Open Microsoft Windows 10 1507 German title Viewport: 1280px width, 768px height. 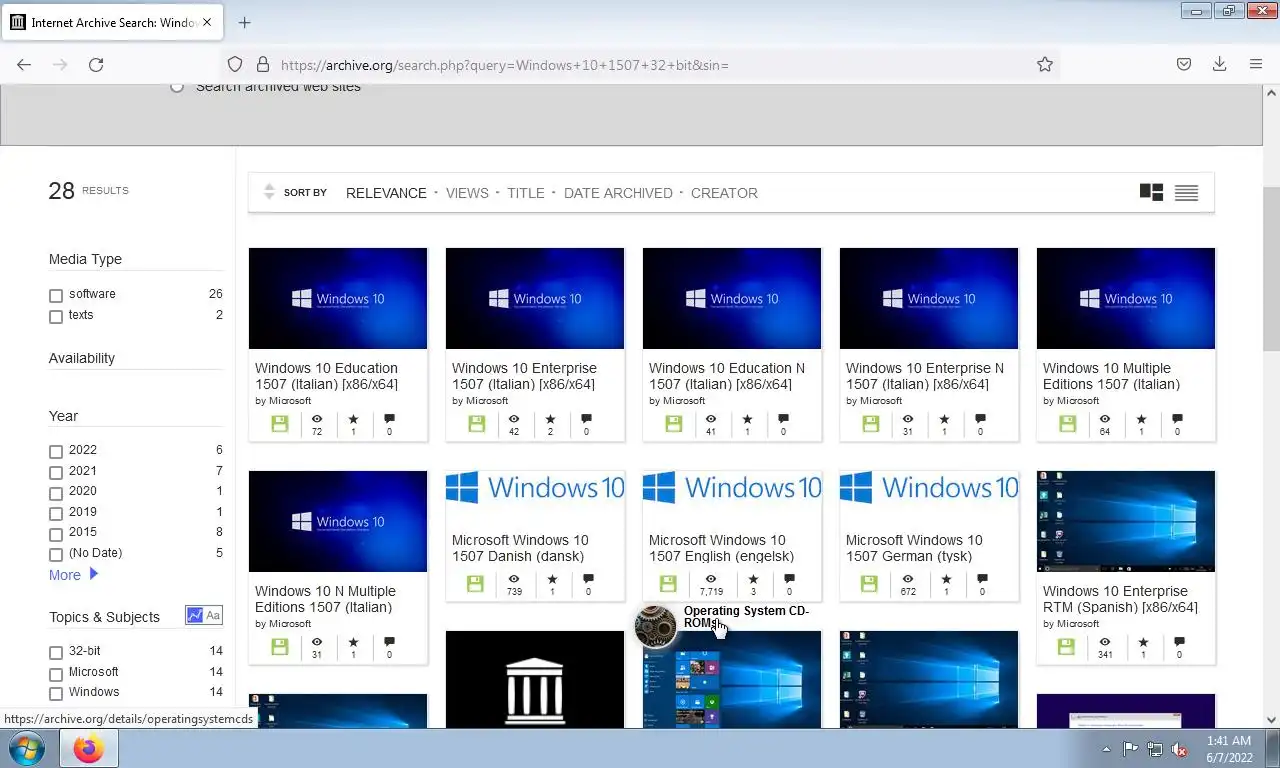914,548
